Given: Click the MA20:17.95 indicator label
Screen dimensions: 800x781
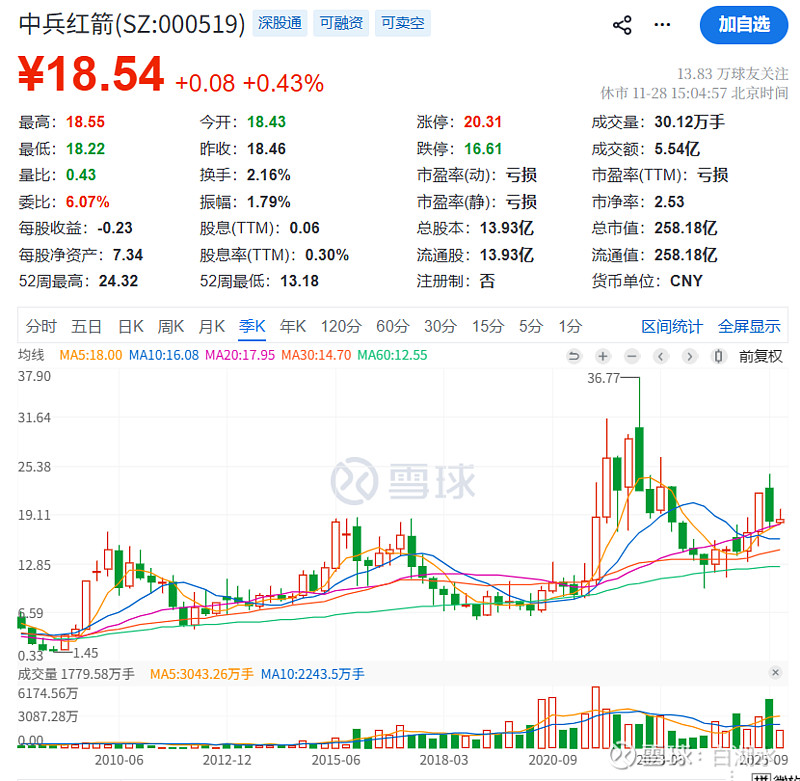Looking at the screenshot, I should point(240,355).
